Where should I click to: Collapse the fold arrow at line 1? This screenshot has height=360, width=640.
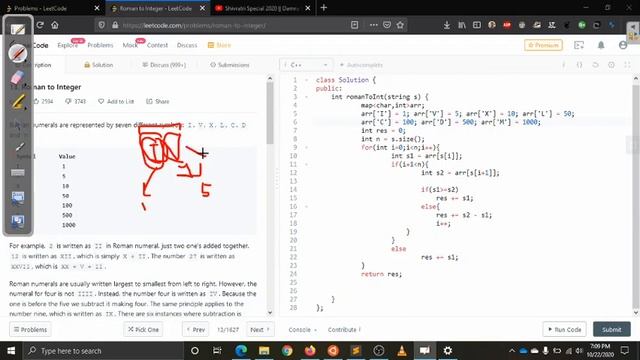[x=307, y=80]
